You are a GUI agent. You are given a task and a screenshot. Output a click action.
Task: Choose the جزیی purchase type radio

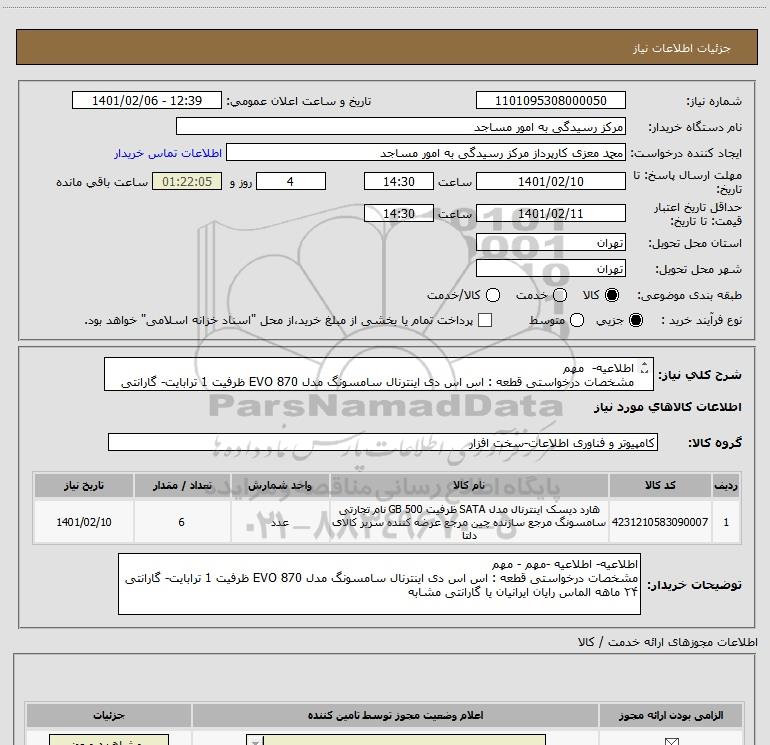635,320
